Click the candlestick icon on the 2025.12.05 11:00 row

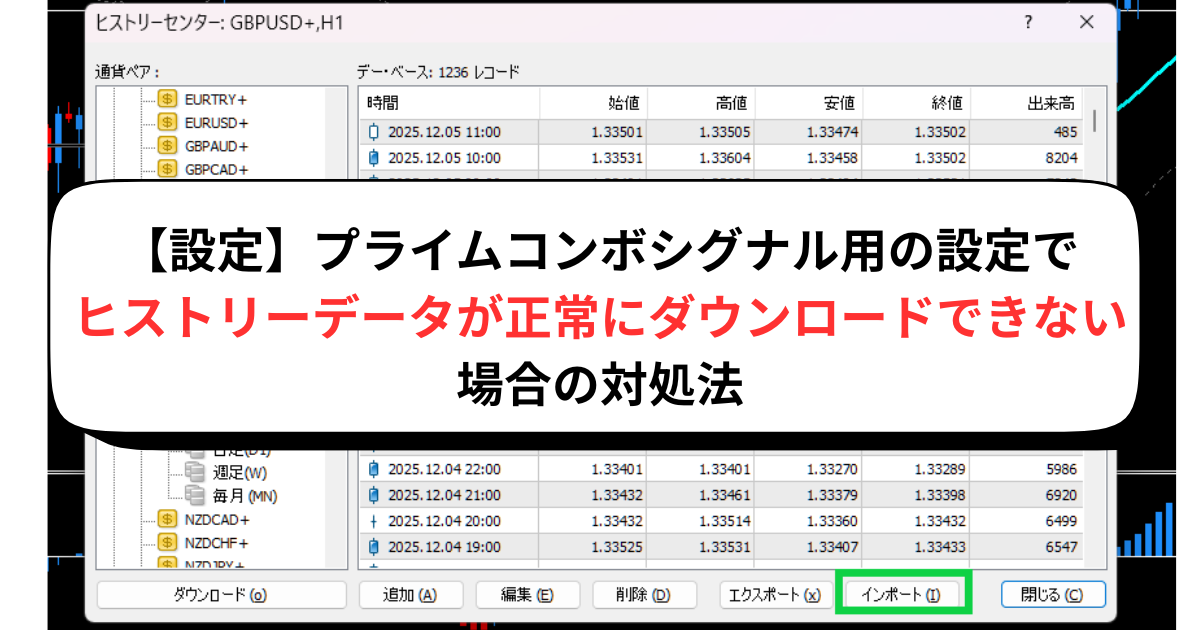[x=375, y=131]
